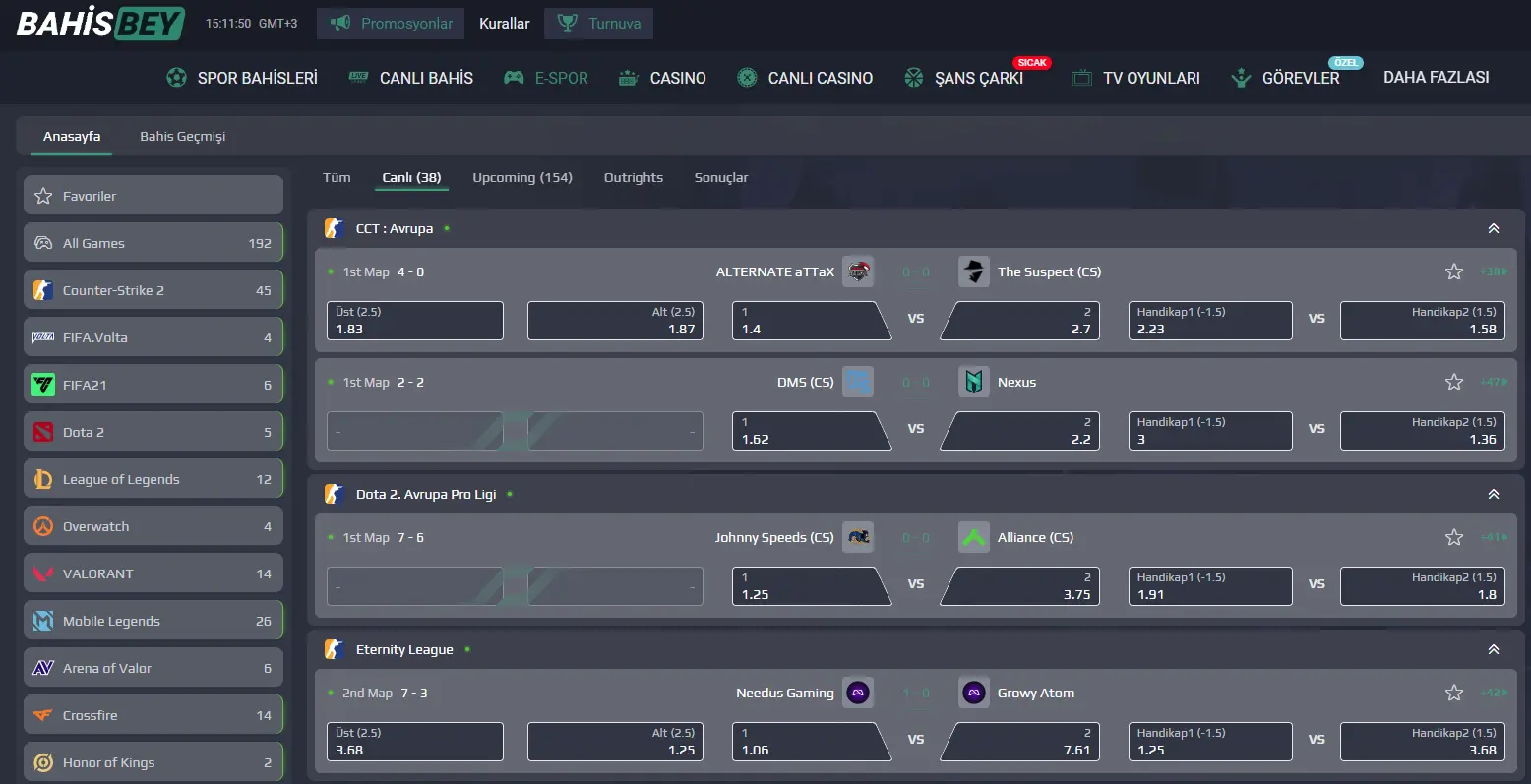Open Canlı Bahis menu item
1531x784 pixels.
[x=410, y=78]
